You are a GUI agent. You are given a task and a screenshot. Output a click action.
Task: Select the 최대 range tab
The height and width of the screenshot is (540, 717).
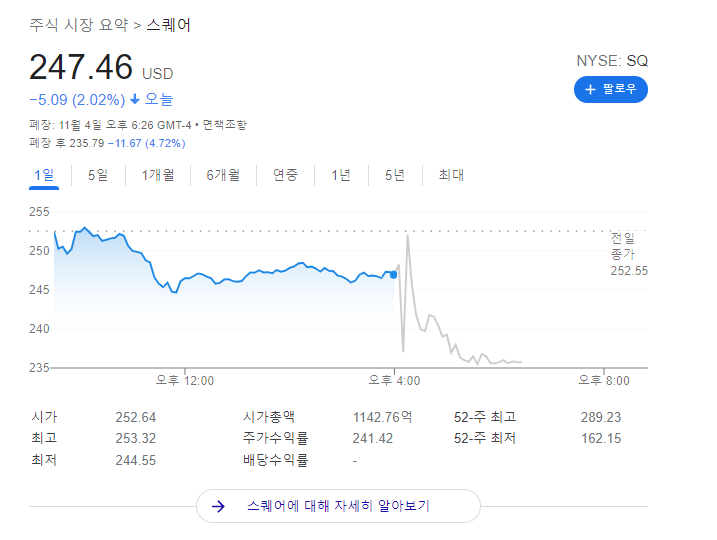451,175
